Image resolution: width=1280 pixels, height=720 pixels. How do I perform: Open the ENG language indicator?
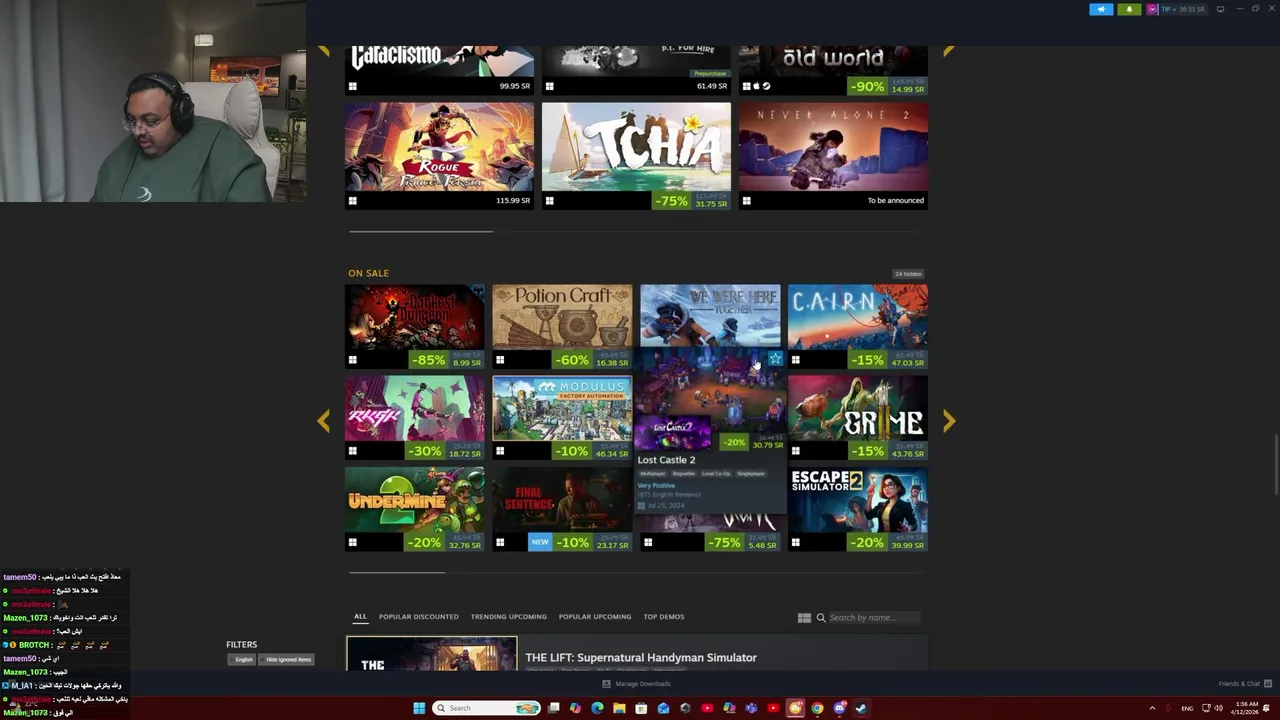click(x=1187, y=708)
